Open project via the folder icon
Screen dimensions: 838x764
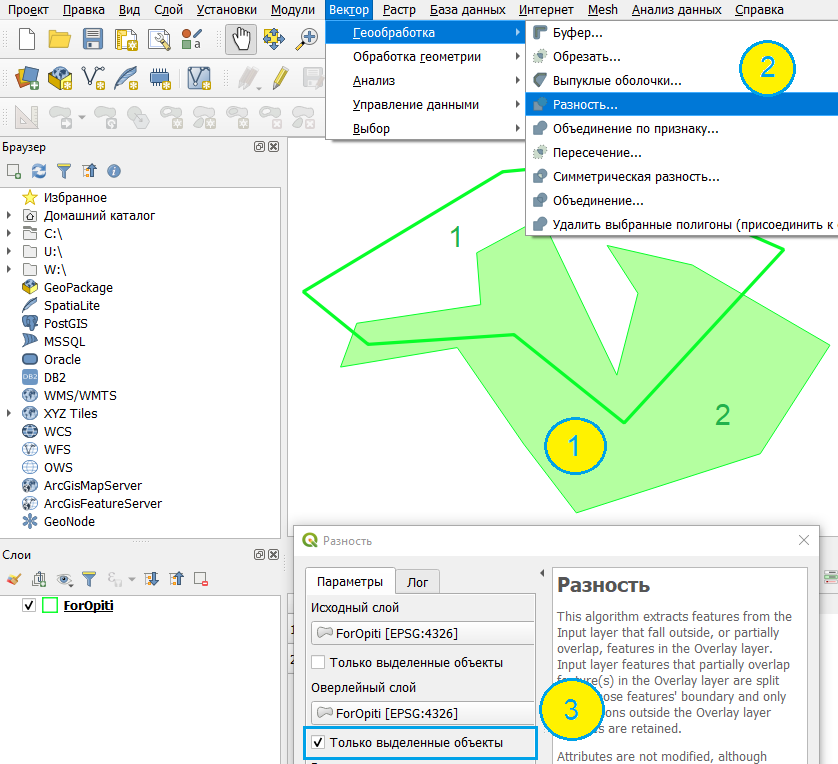tap(60, 40)
